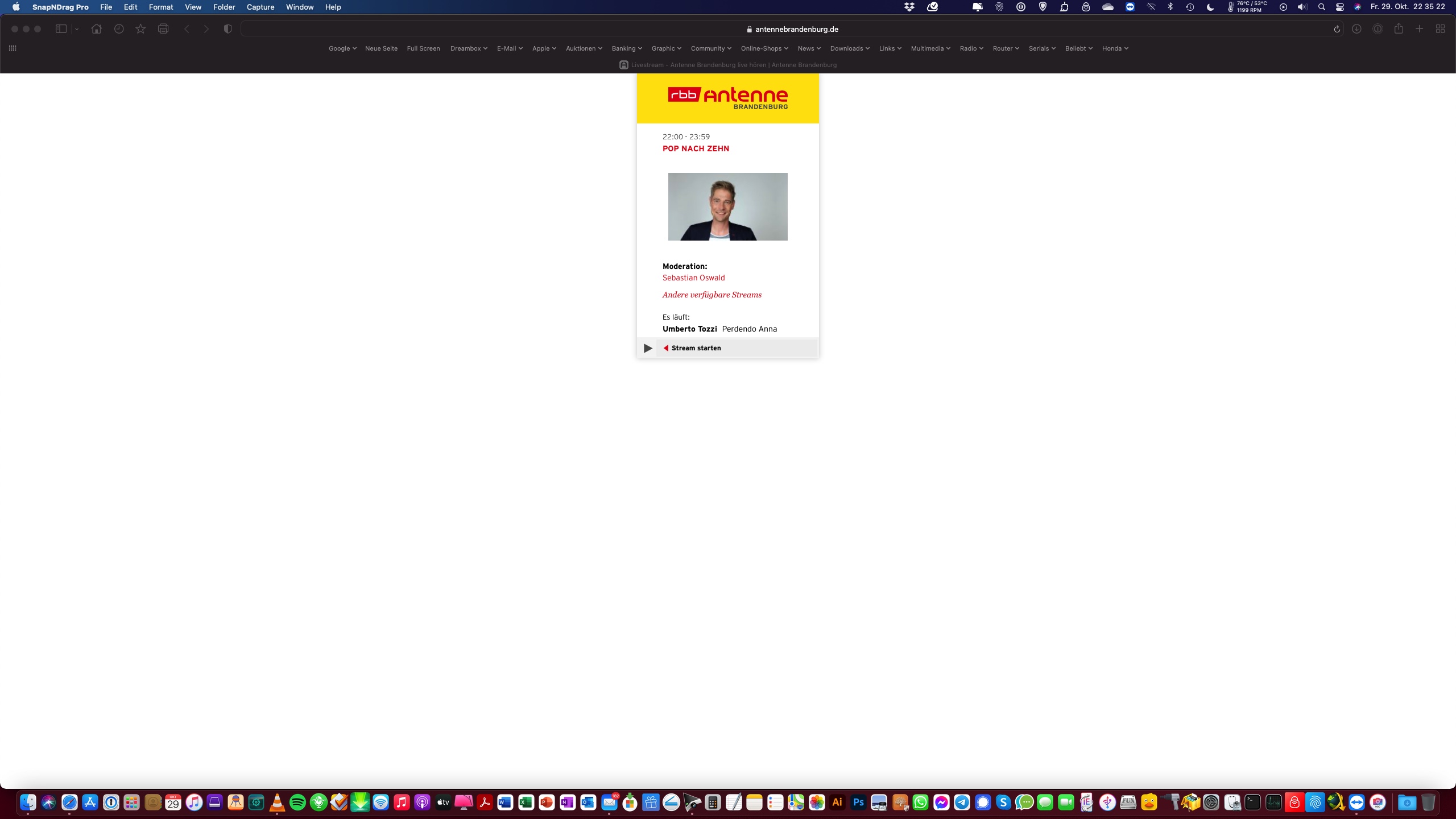Open tab overview grid icon
1456x819 pixels.
click(x=1440, y=29)
